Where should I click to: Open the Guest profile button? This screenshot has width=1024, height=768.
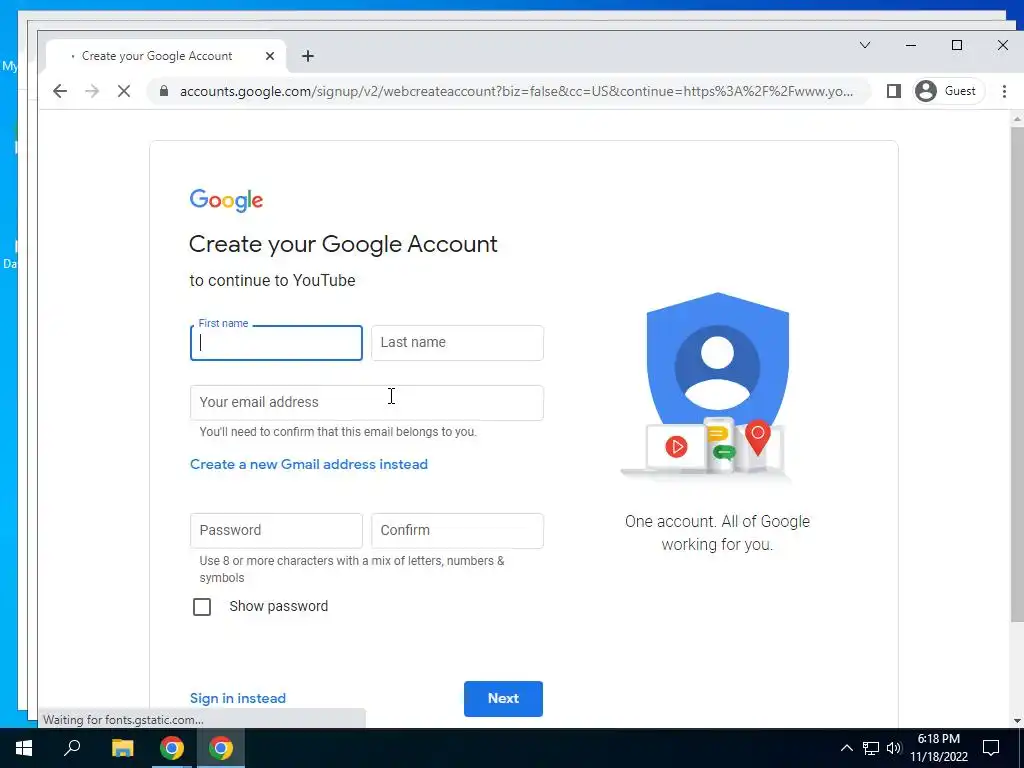click(x=948, y=91)
